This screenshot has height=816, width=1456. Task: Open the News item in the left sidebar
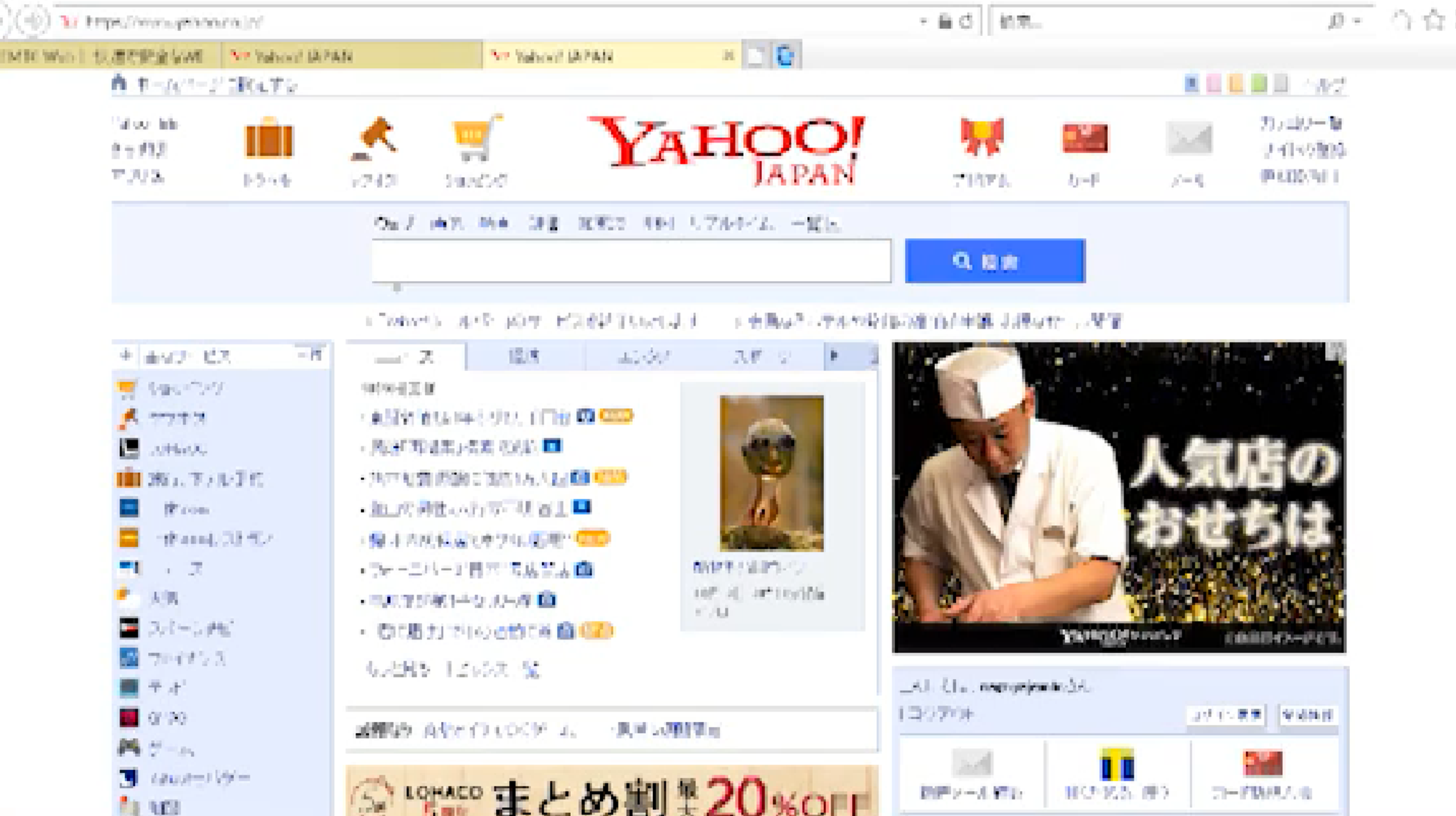click(x=161, y=568)
